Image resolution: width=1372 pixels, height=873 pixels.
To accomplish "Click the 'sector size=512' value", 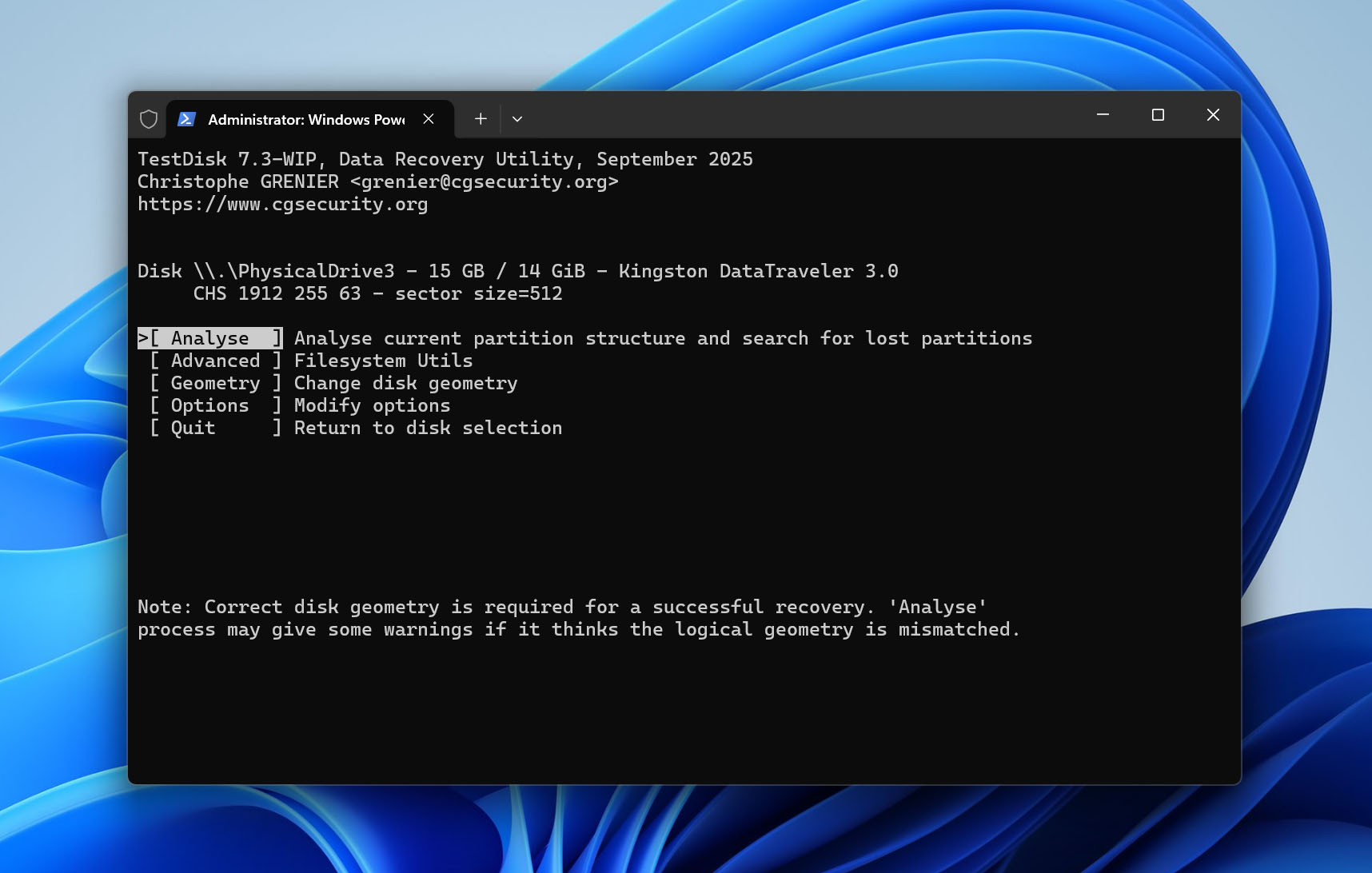I will tap(479, 293).
